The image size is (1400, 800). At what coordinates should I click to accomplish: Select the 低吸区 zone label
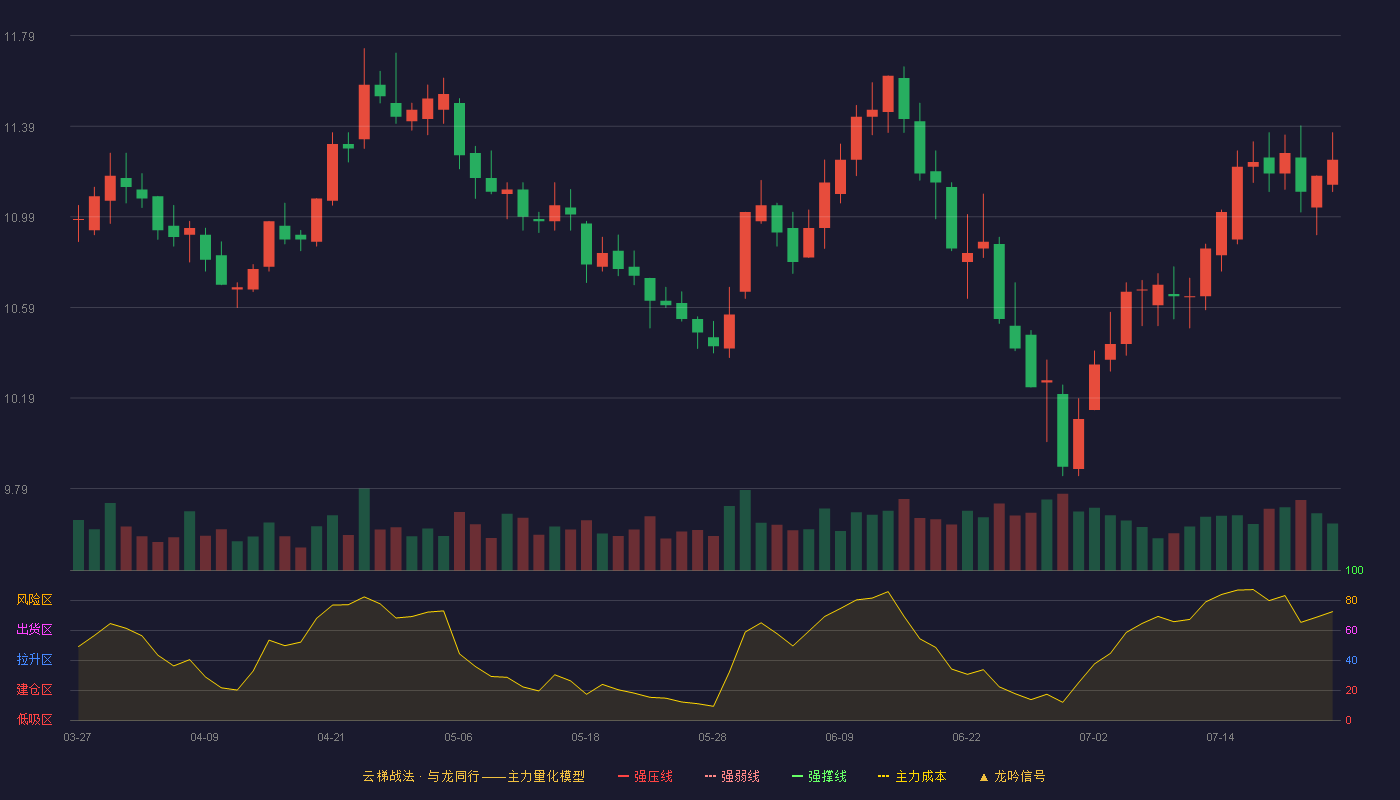(x=34, y=719)
